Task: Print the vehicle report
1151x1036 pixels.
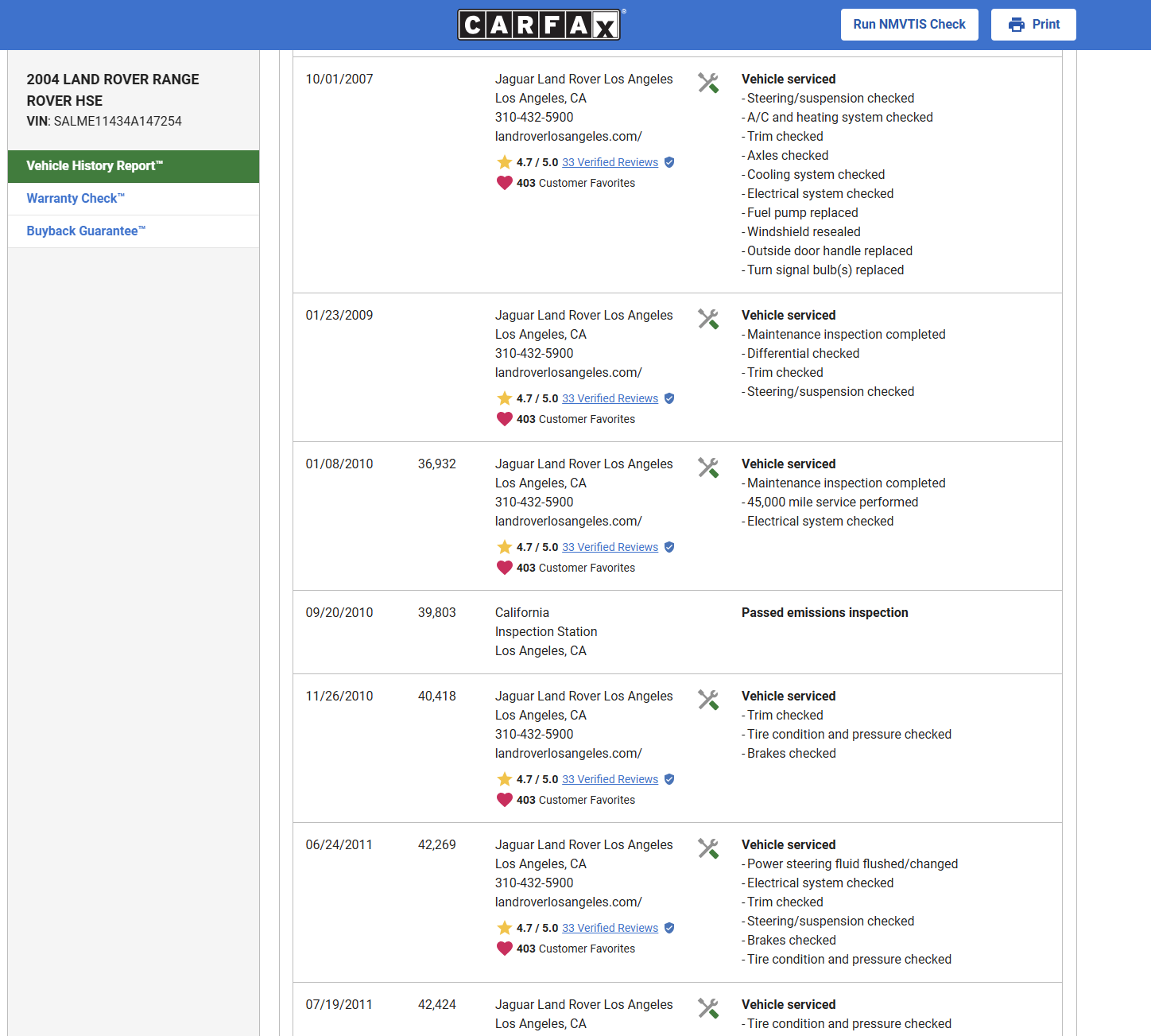Action: 1033,25
